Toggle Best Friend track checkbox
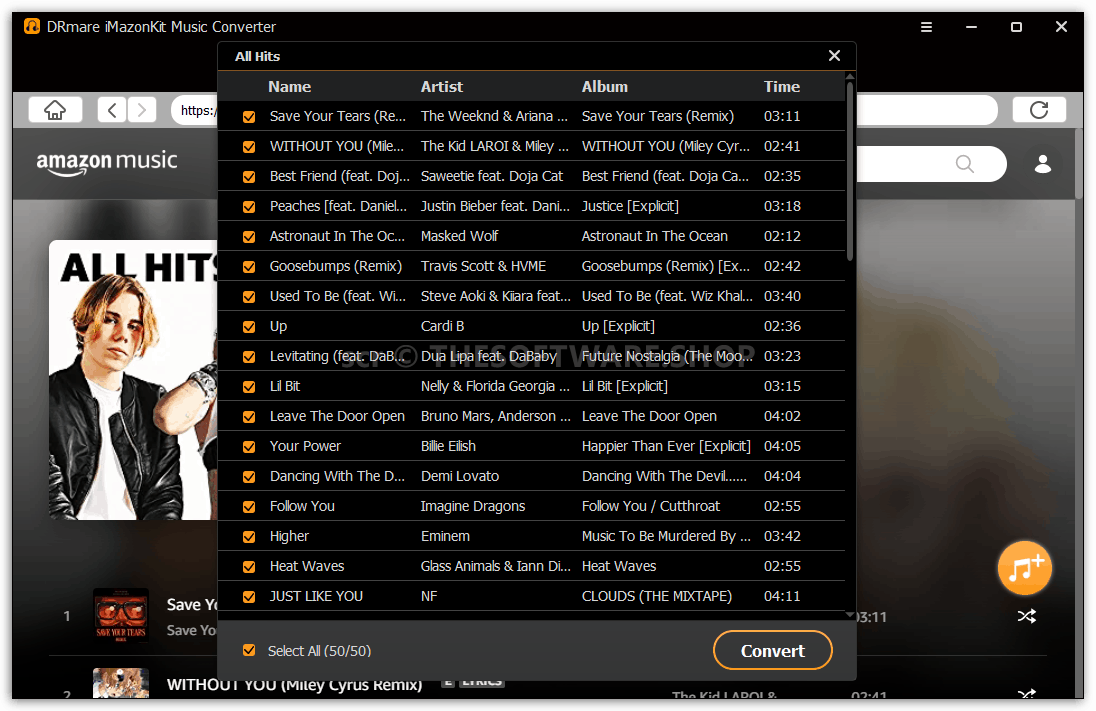The image size is (1096, 711). click(x=249, y=177)
